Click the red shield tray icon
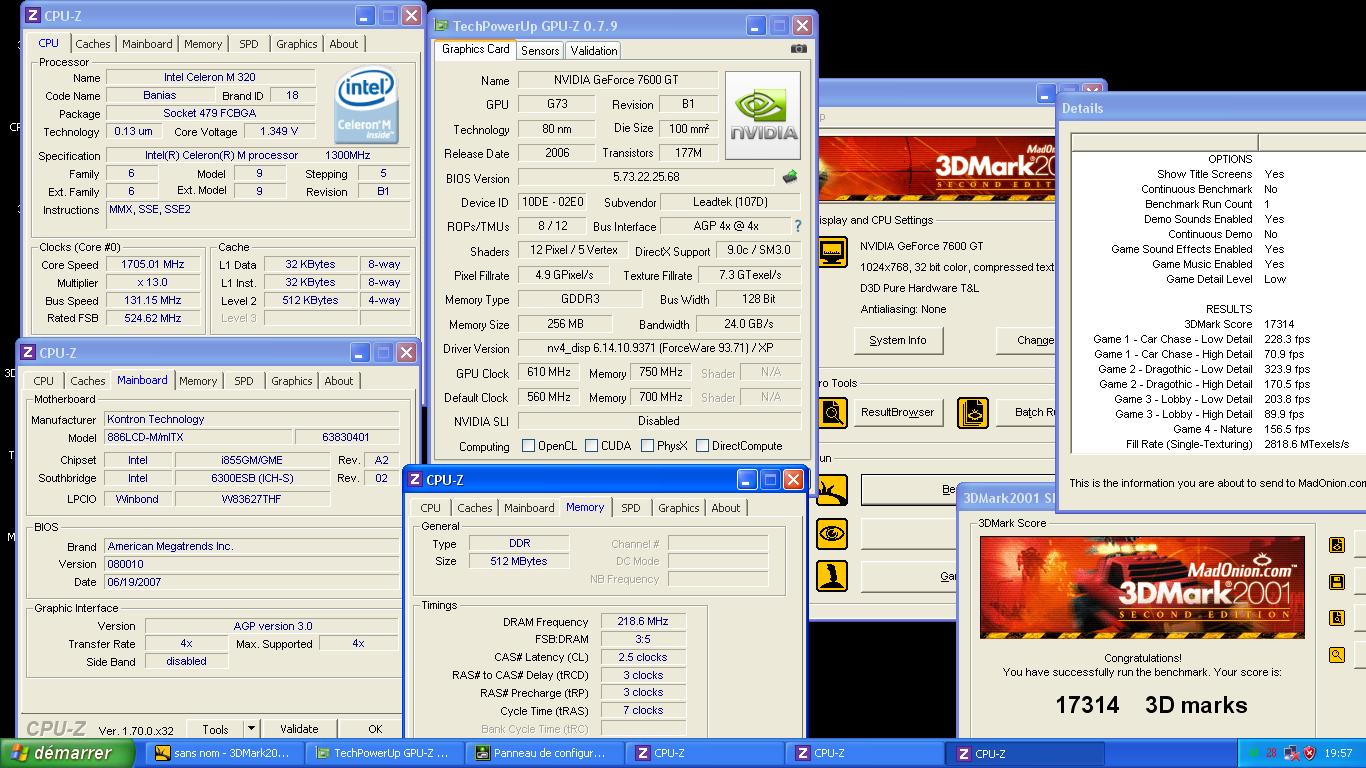This screenshot has width=1366, height=768. 1309,753
